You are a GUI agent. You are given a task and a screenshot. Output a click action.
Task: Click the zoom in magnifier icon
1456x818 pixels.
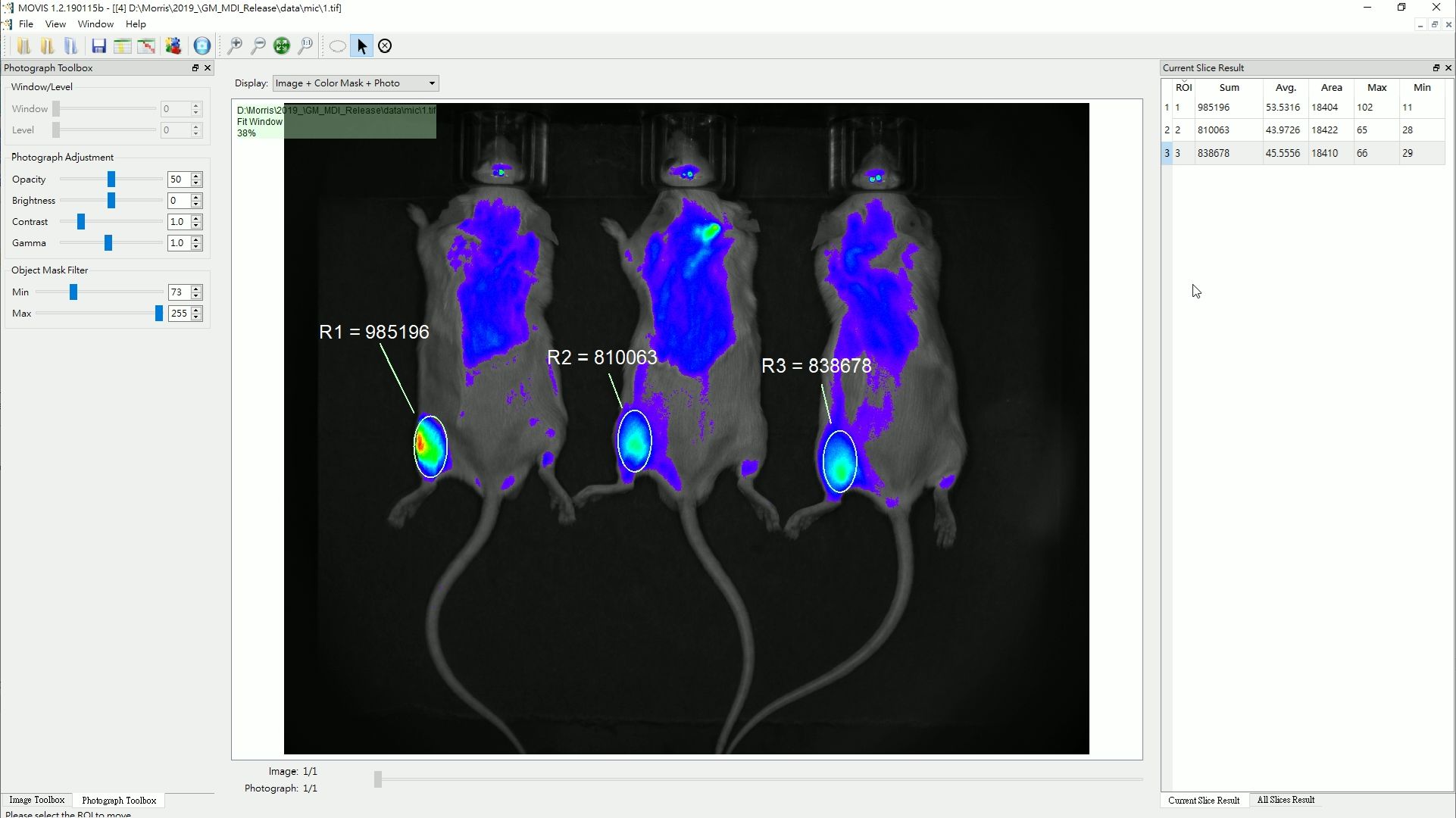pos(235,46)
